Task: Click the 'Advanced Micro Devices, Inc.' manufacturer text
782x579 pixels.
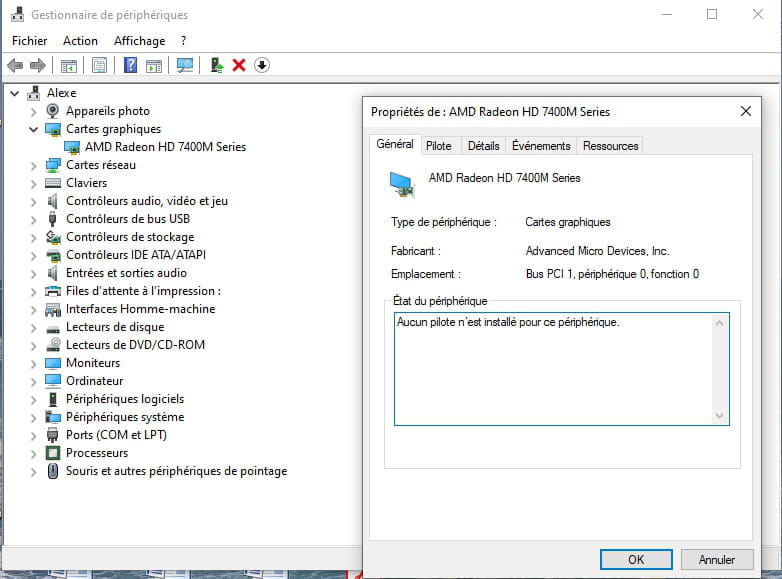Action: pyautogui.click(x=597, y=251)
